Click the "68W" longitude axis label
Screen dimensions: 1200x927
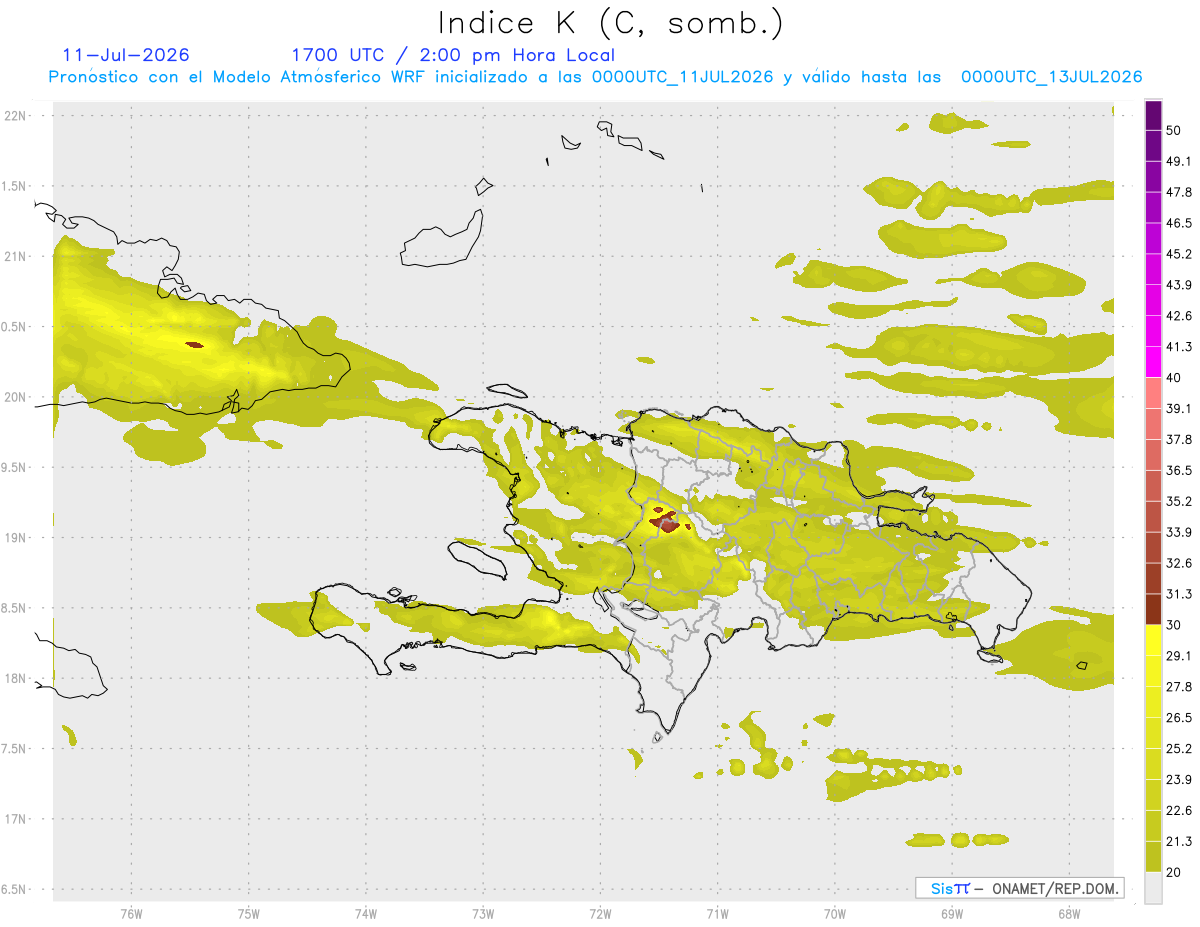(x=1069, y=915)
